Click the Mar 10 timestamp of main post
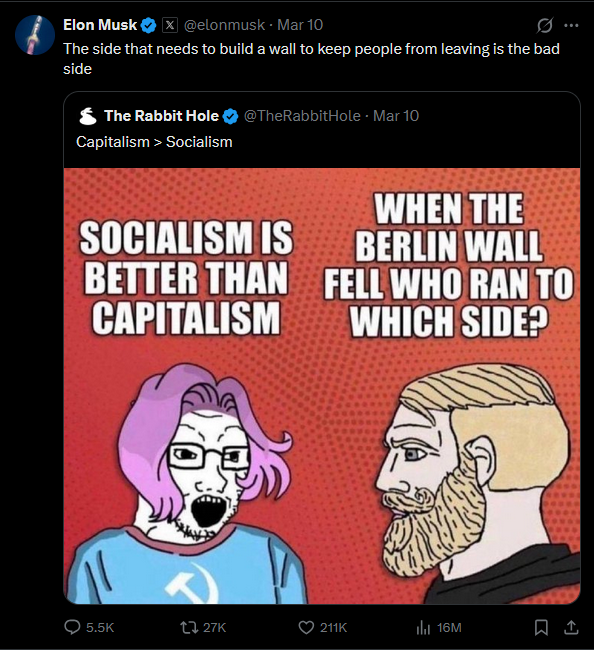594x650 pixels. pos(300,25)
